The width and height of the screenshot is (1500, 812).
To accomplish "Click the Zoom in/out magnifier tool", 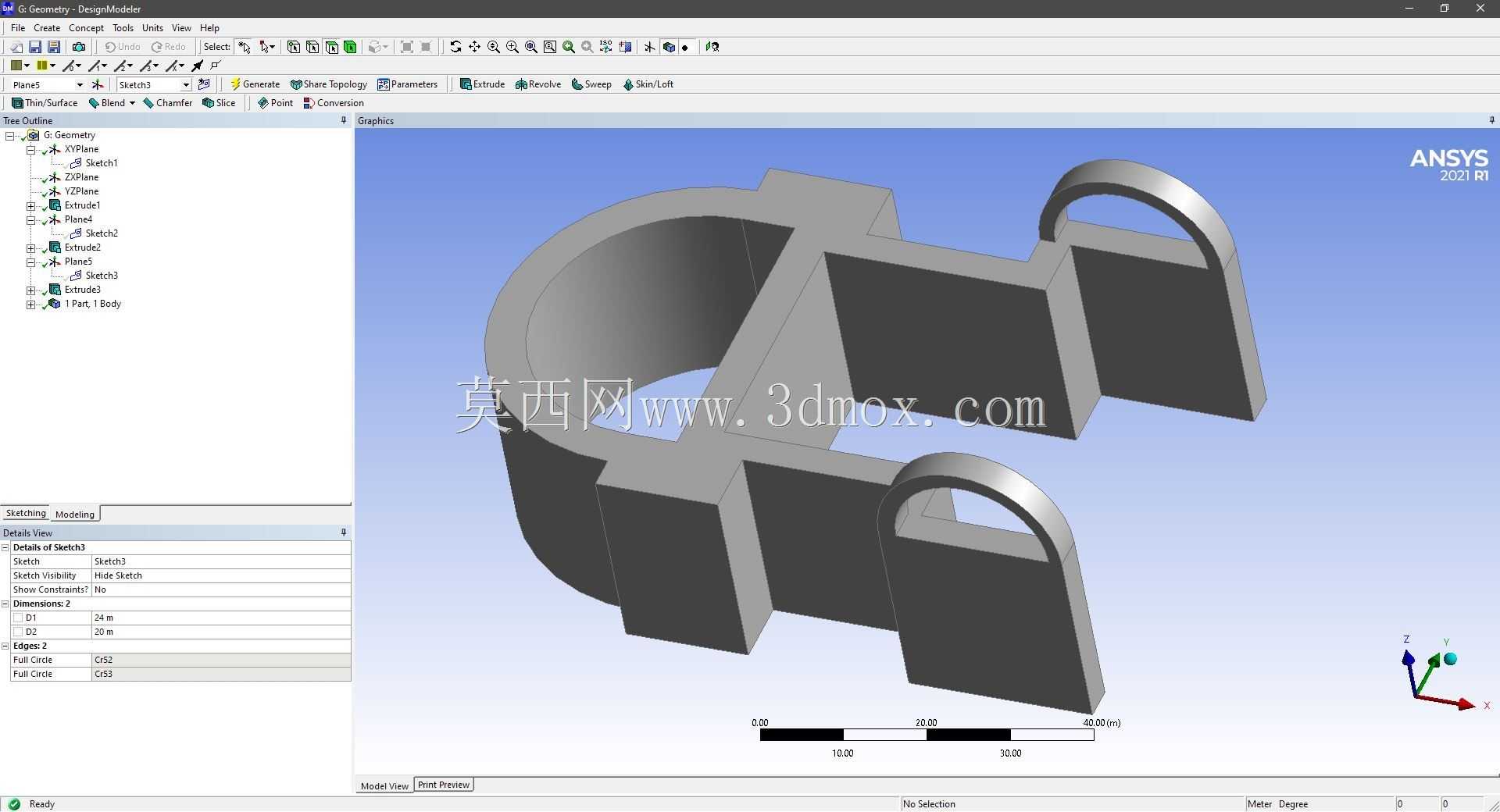I will [493, 47].
